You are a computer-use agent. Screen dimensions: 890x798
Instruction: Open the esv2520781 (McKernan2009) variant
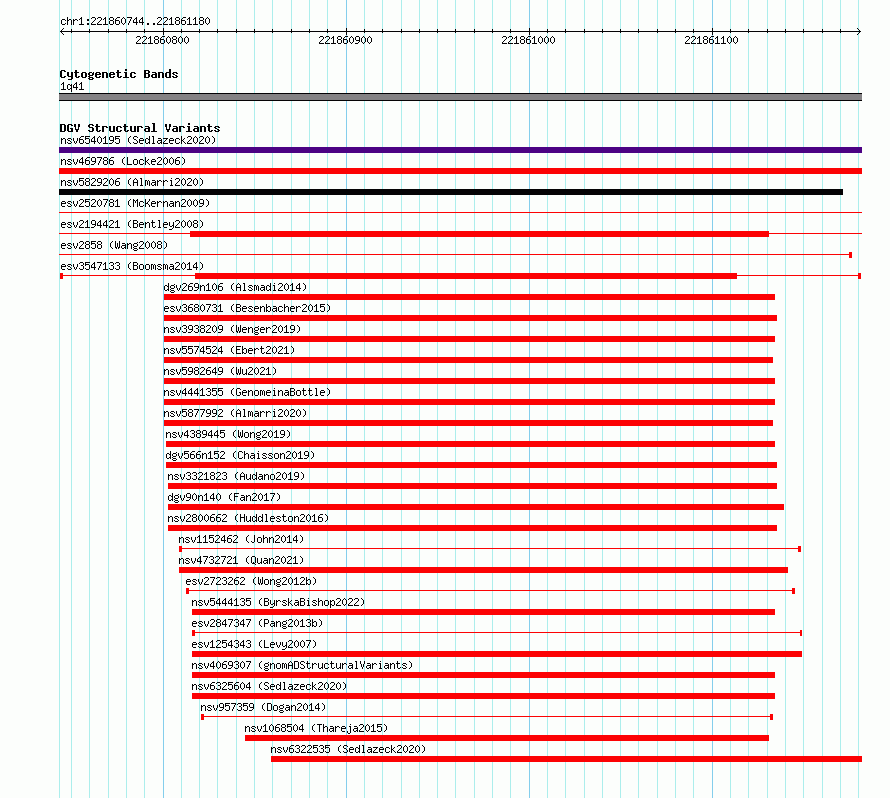pyautogui.click(x=135, y=203)
